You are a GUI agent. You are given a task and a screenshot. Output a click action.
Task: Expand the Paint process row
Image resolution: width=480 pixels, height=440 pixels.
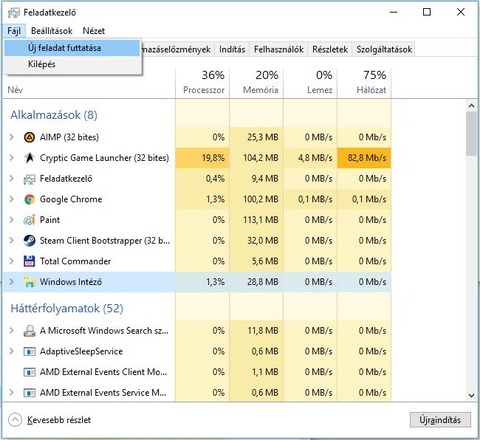pos(12,220)
